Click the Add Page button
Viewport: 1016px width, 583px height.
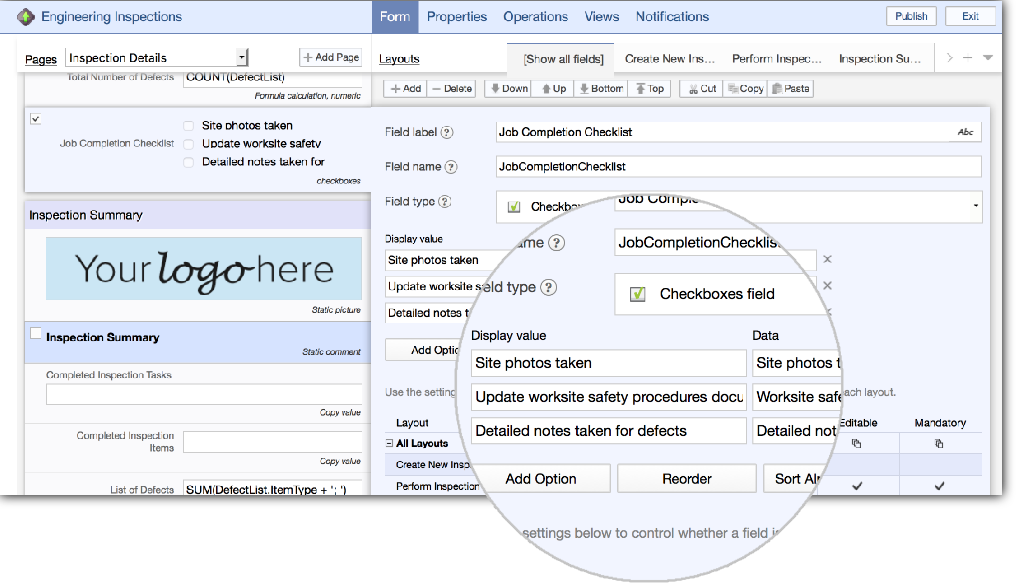330,58
